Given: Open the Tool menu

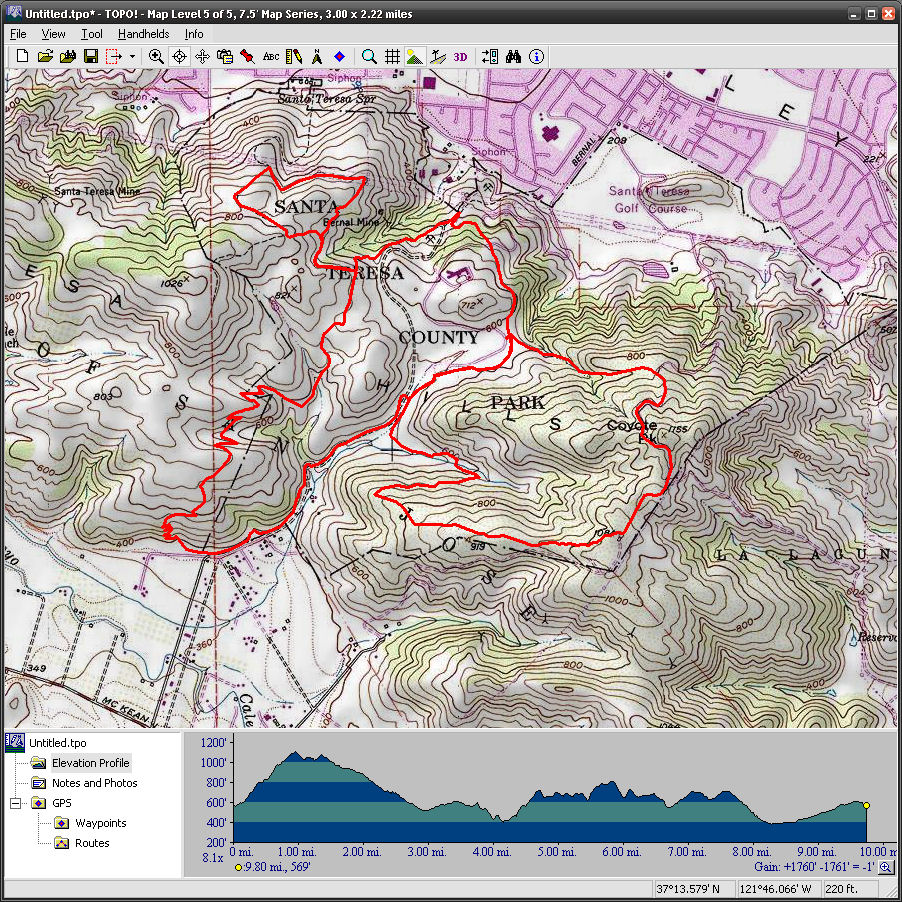Looking at the screenshot, I should [x=91, y=34].
